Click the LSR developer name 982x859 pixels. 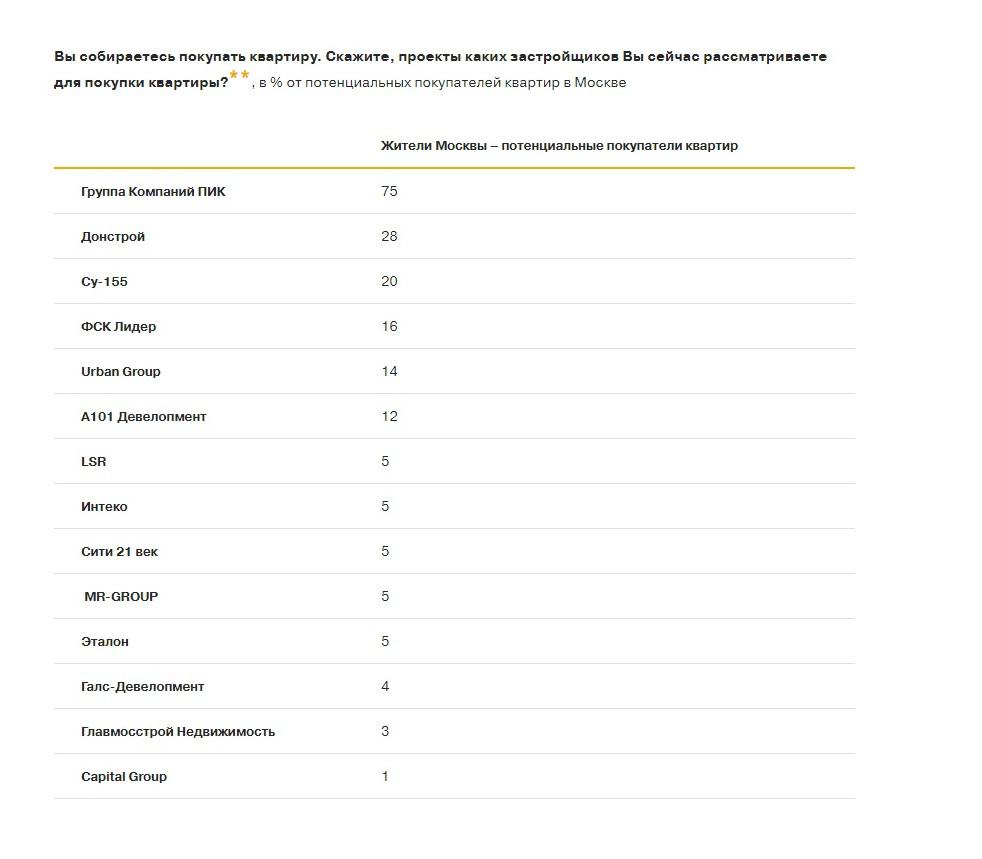coord(93,462)
